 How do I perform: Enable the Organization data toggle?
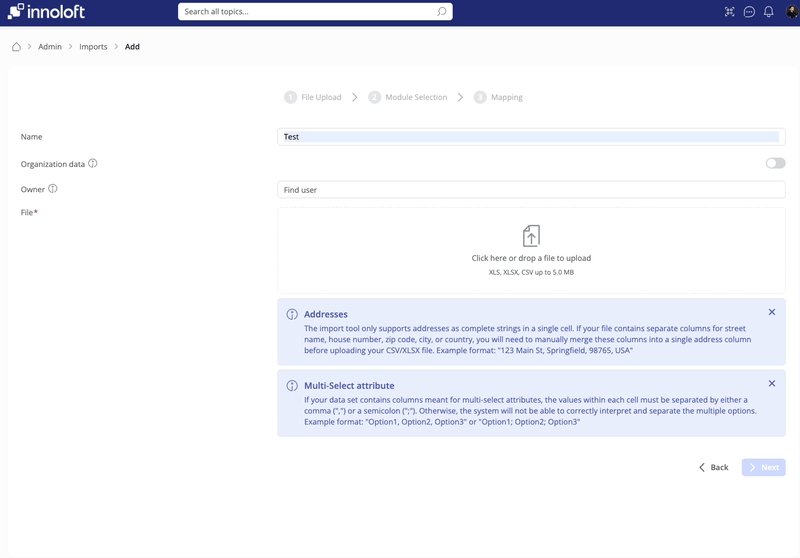(775, 163)
